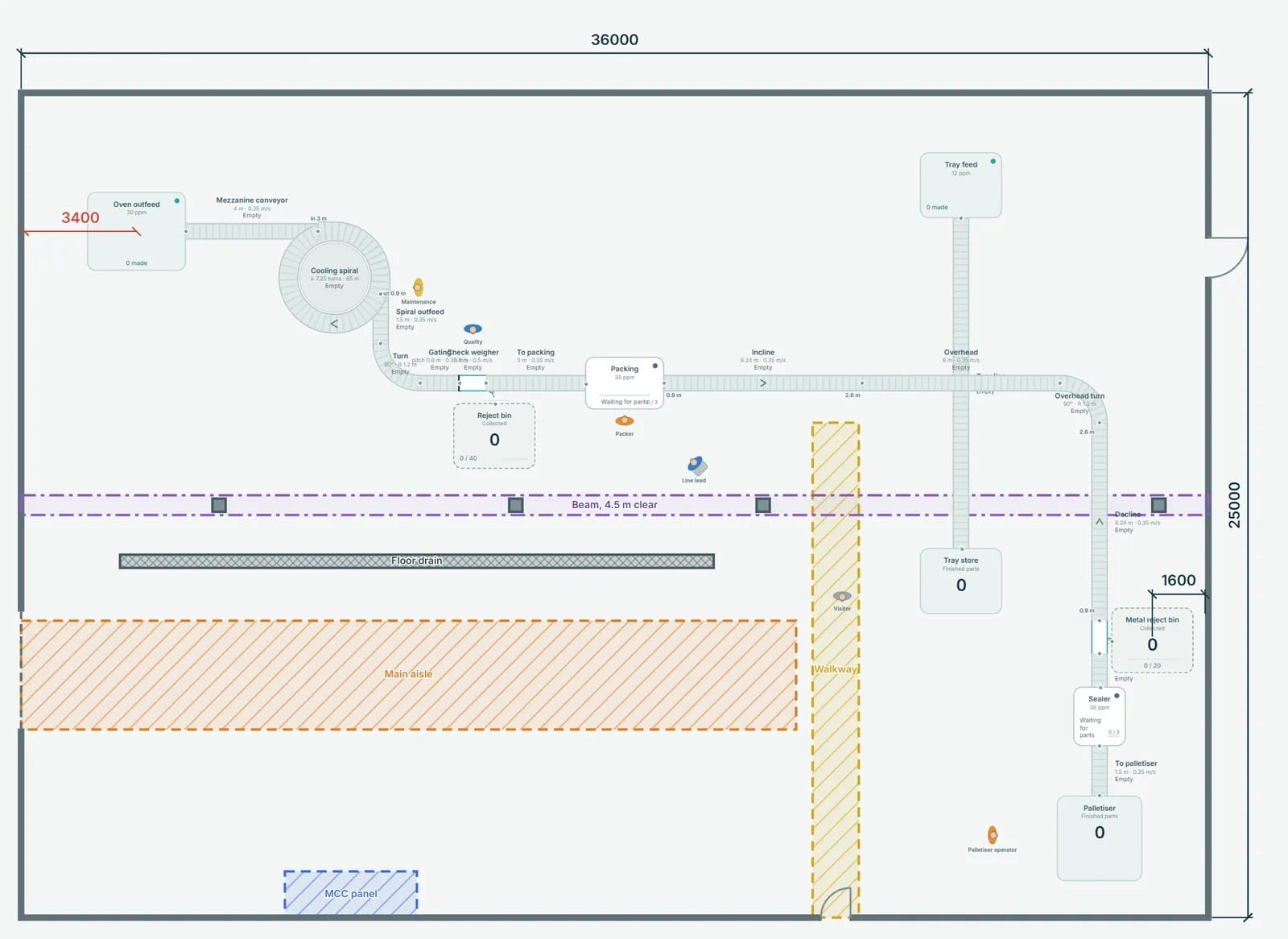Select the Tray store card
Screen dimensions: 1288x939
point(961,581)
